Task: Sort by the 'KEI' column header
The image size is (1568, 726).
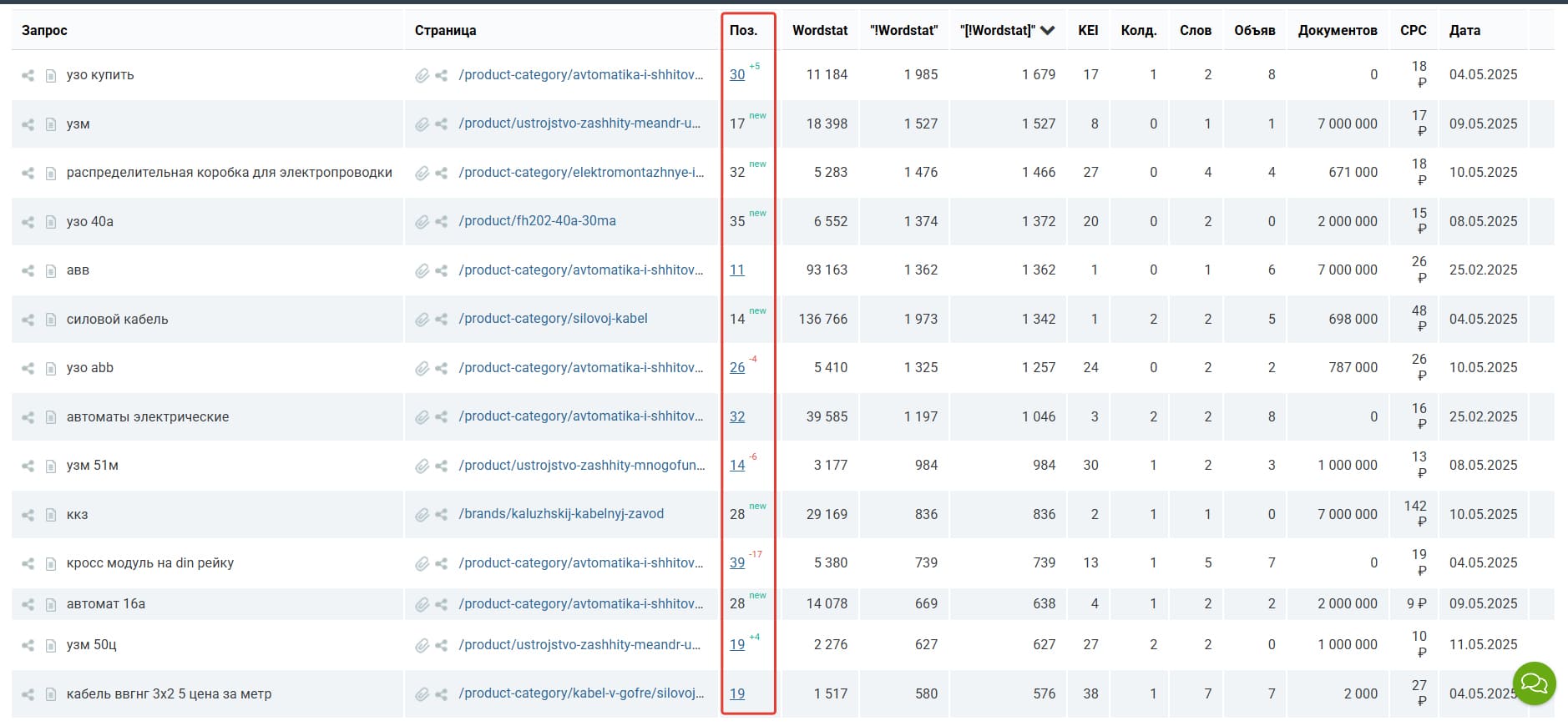Action: pyautogui.click(x=1087, y=31)
